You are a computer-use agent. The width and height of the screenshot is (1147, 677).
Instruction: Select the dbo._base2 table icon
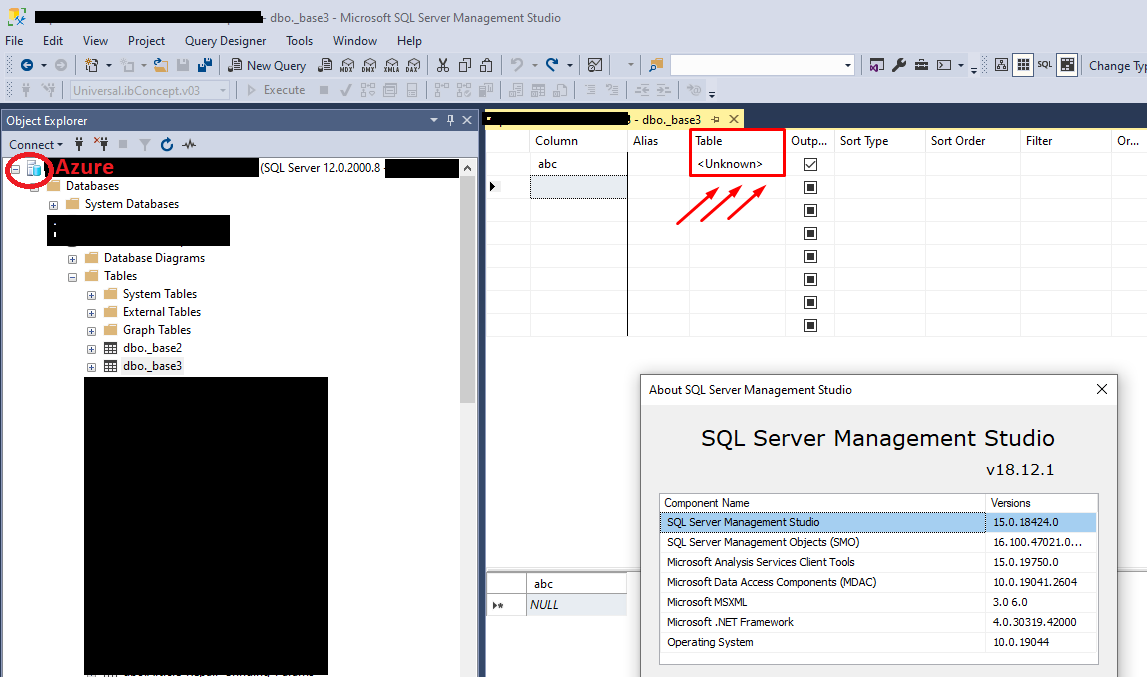point(110,348)
